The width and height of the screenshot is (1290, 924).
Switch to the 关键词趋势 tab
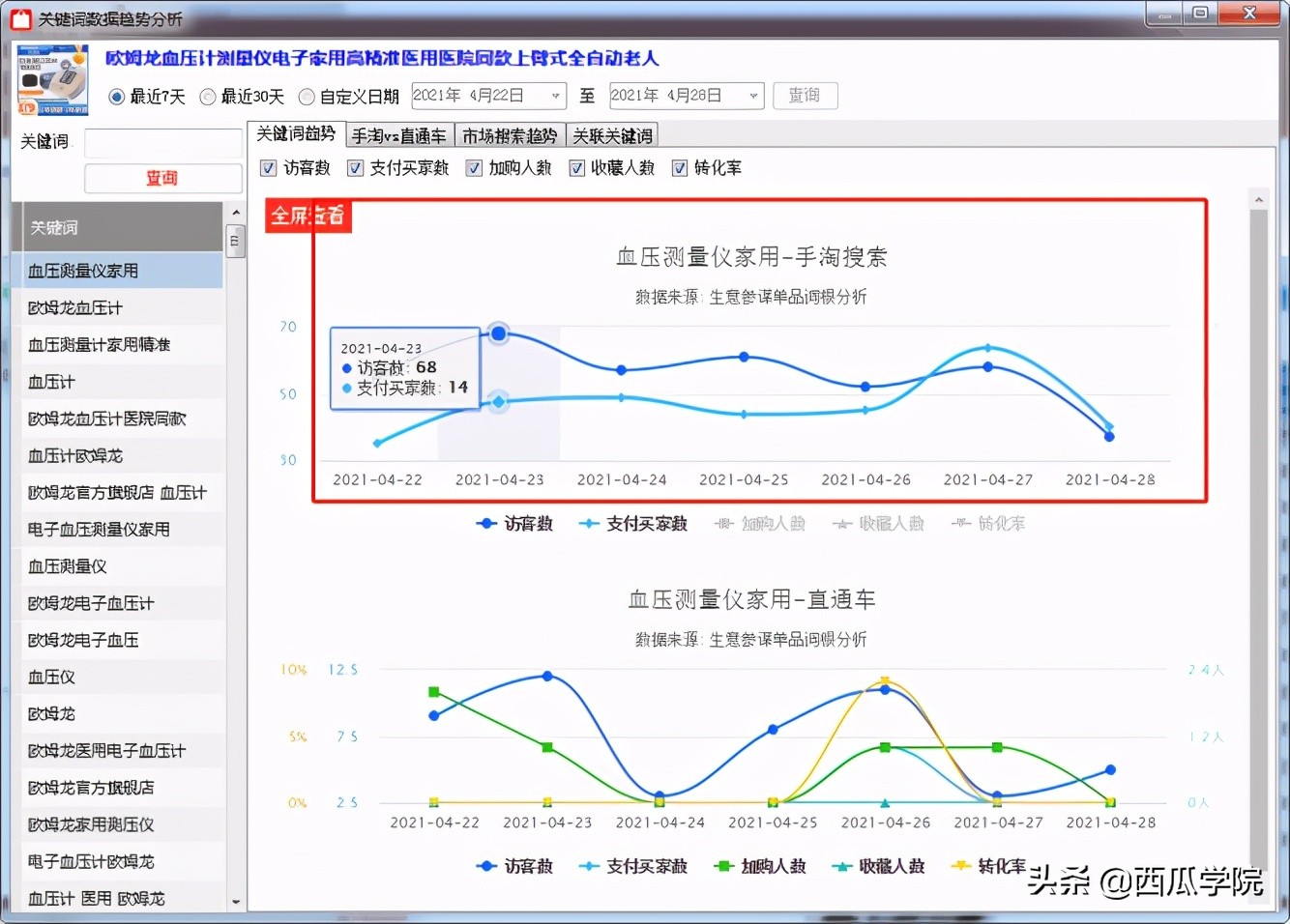(295, 134)
